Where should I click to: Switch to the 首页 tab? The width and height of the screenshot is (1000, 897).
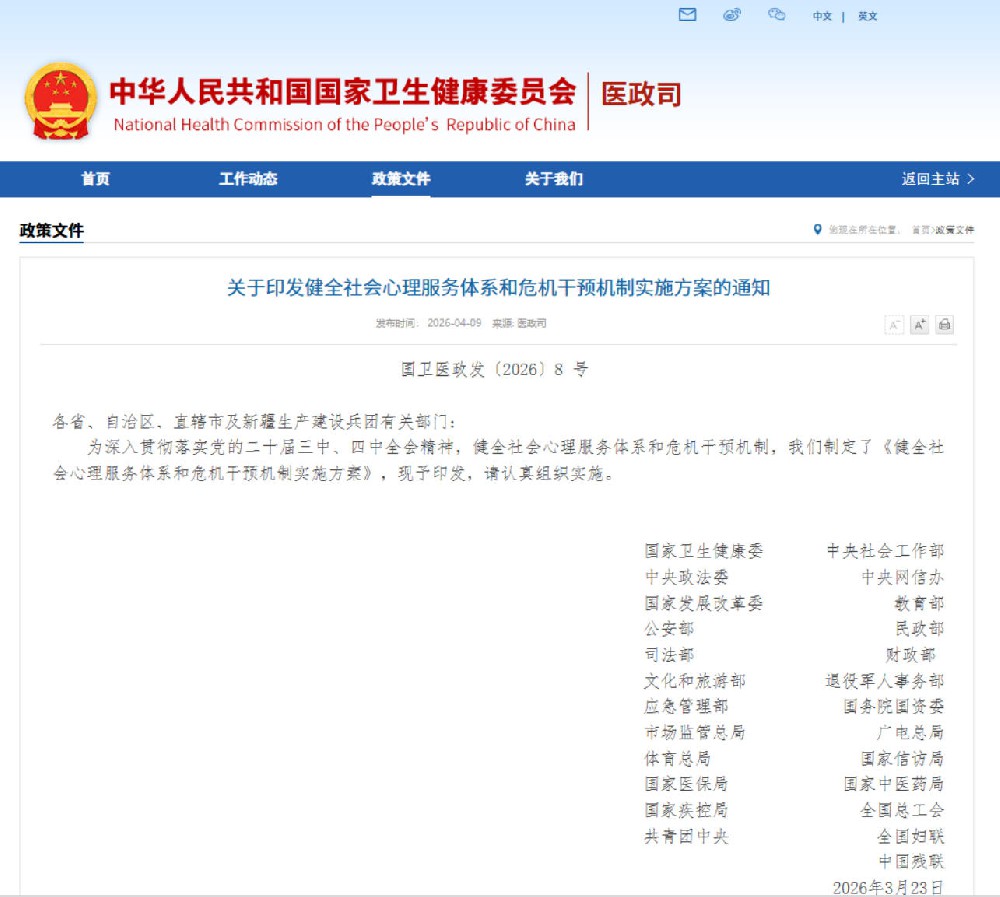point(97,180)
